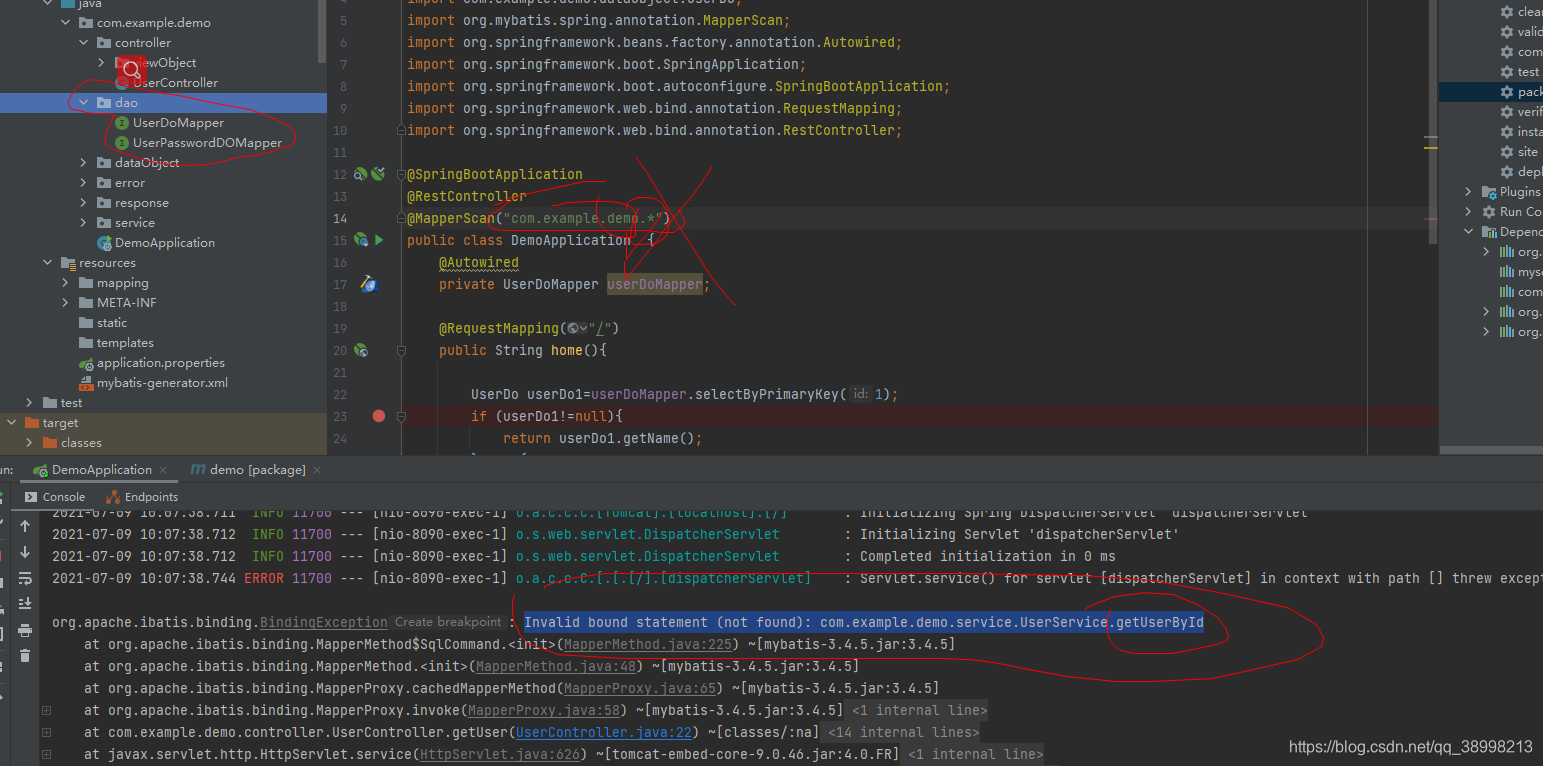Click scroll-down arrow in console toolbar
Screen dimensions: 1543x766
[25, 552]
